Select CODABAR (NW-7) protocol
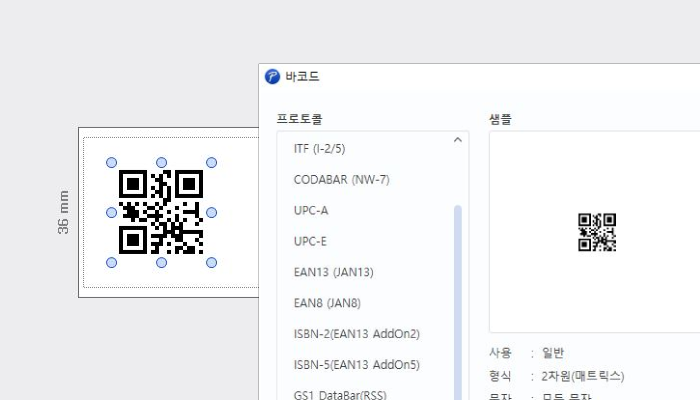 342,179
